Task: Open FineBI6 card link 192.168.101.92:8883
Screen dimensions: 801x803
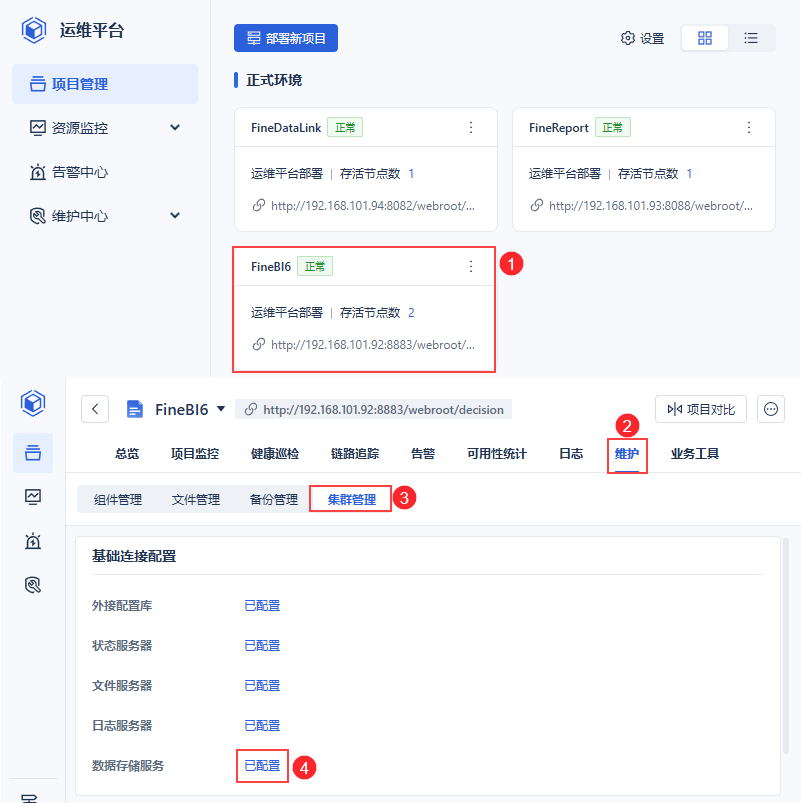Action: 373,345
